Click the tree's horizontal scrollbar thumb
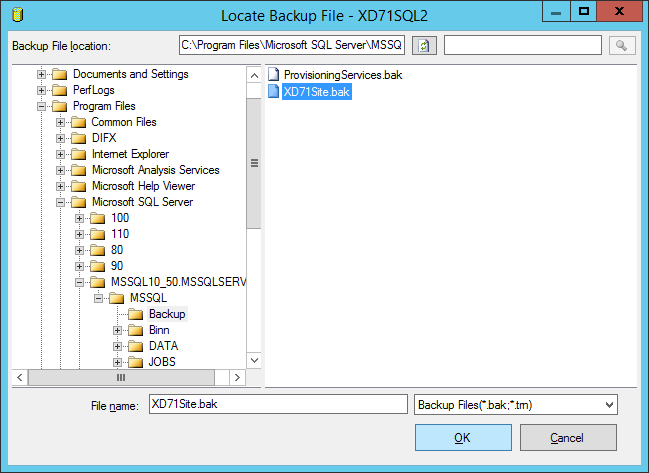This screenshot has width=649, height=473. (x=121, y=378)
